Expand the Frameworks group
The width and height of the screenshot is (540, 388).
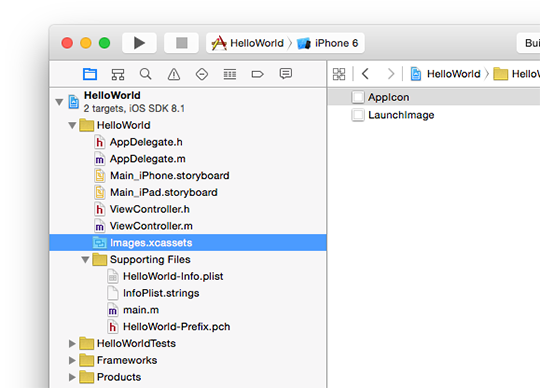(x=72, y=360)
